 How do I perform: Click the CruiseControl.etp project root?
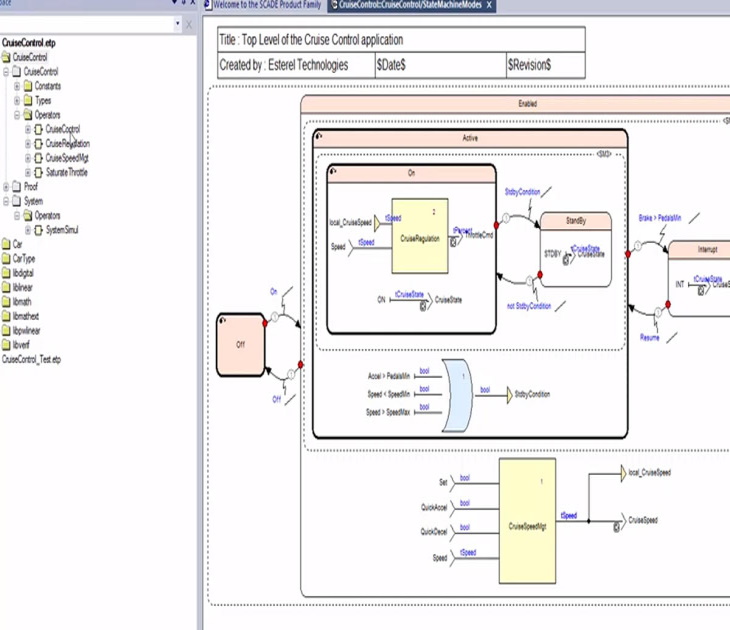29,43
